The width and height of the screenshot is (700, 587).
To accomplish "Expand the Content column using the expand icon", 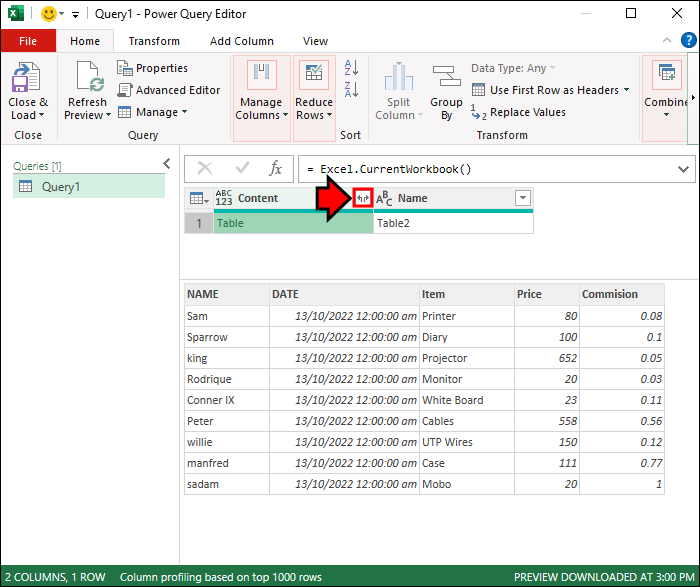I will [363, 199].
